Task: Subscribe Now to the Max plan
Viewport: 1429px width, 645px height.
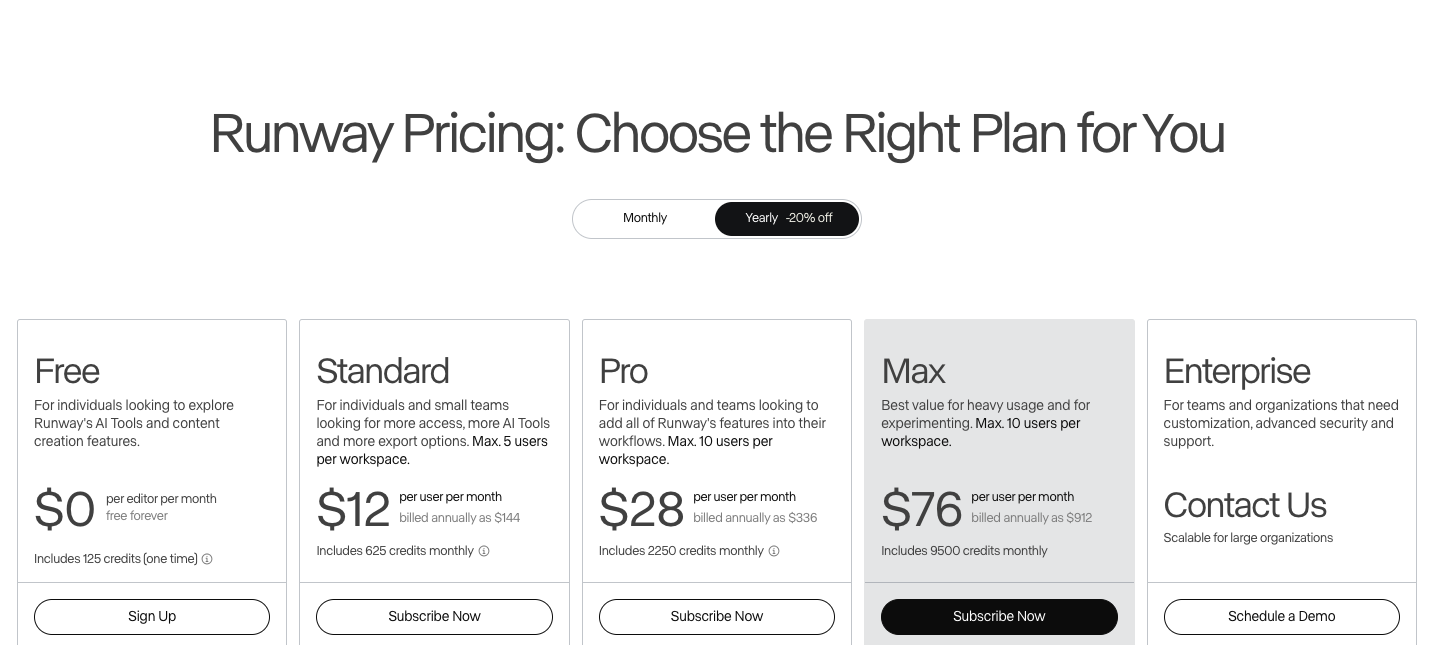Action: pos(999,617)
